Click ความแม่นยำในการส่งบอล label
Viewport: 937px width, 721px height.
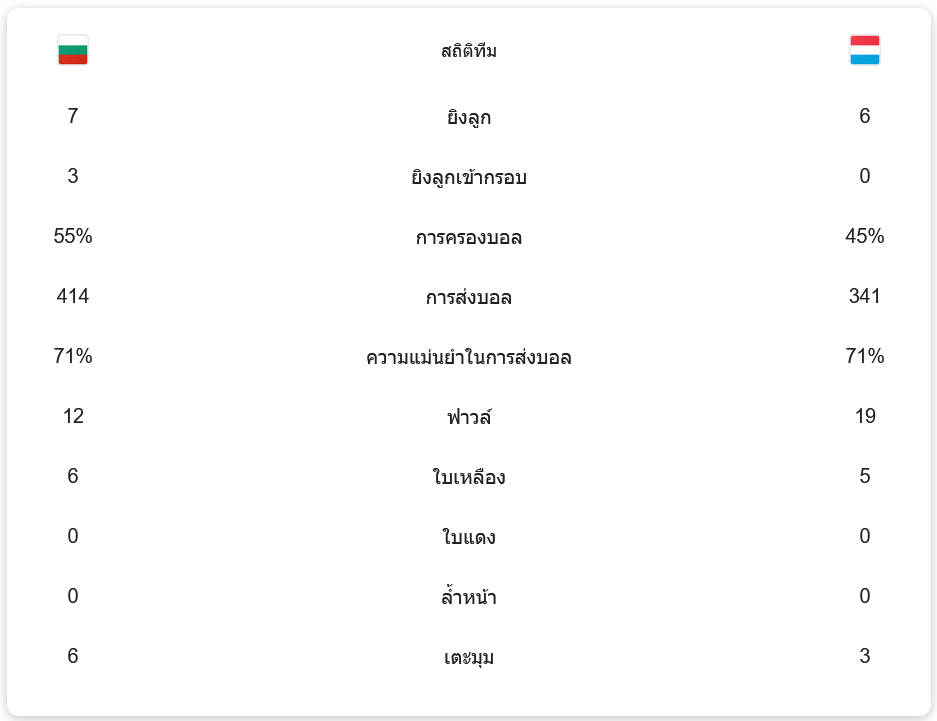pyautogui.click(x=468, y=357)
